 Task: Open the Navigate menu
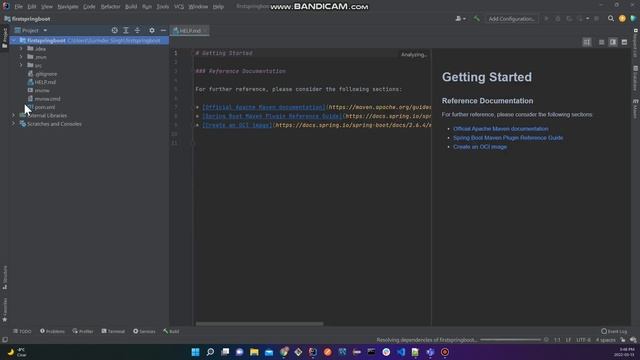68,7
